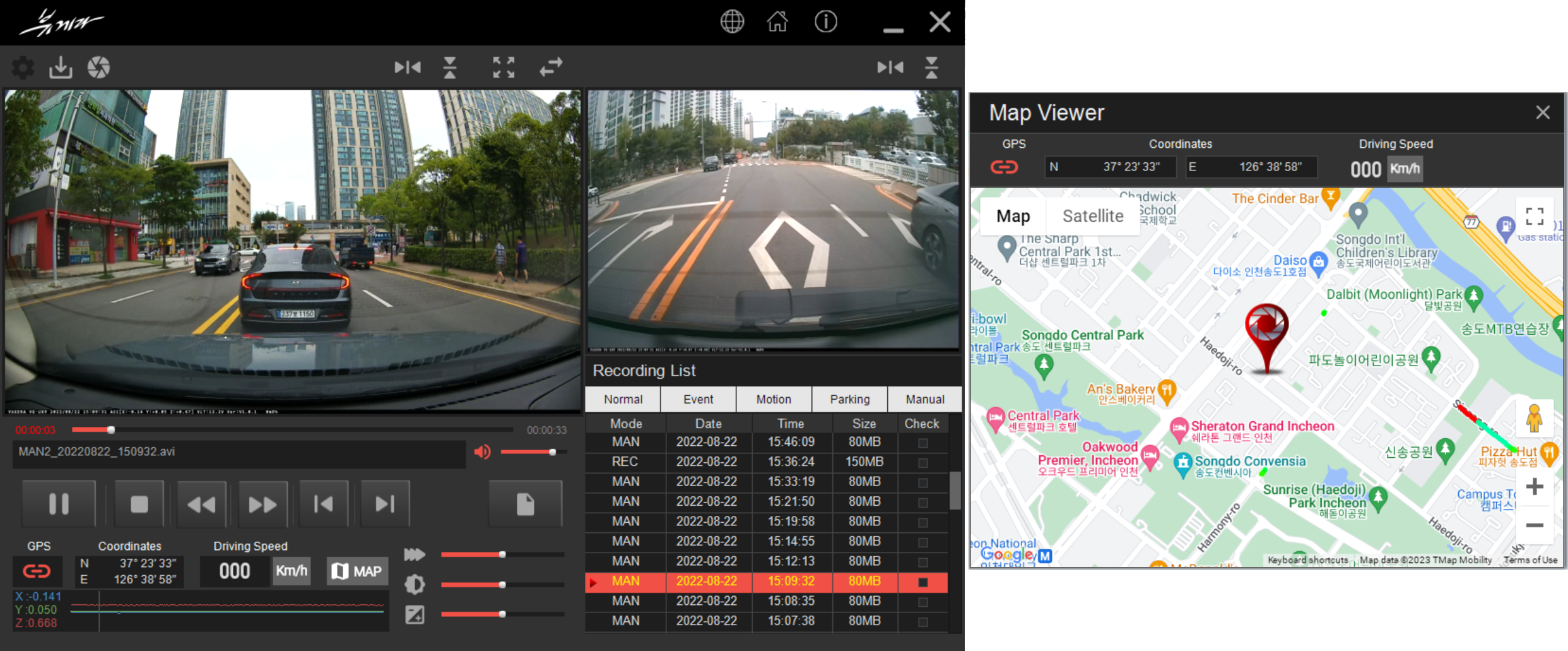The image size is (1568, 651).
Task: Select the Event recording tab
Action: tap(698, 400)
